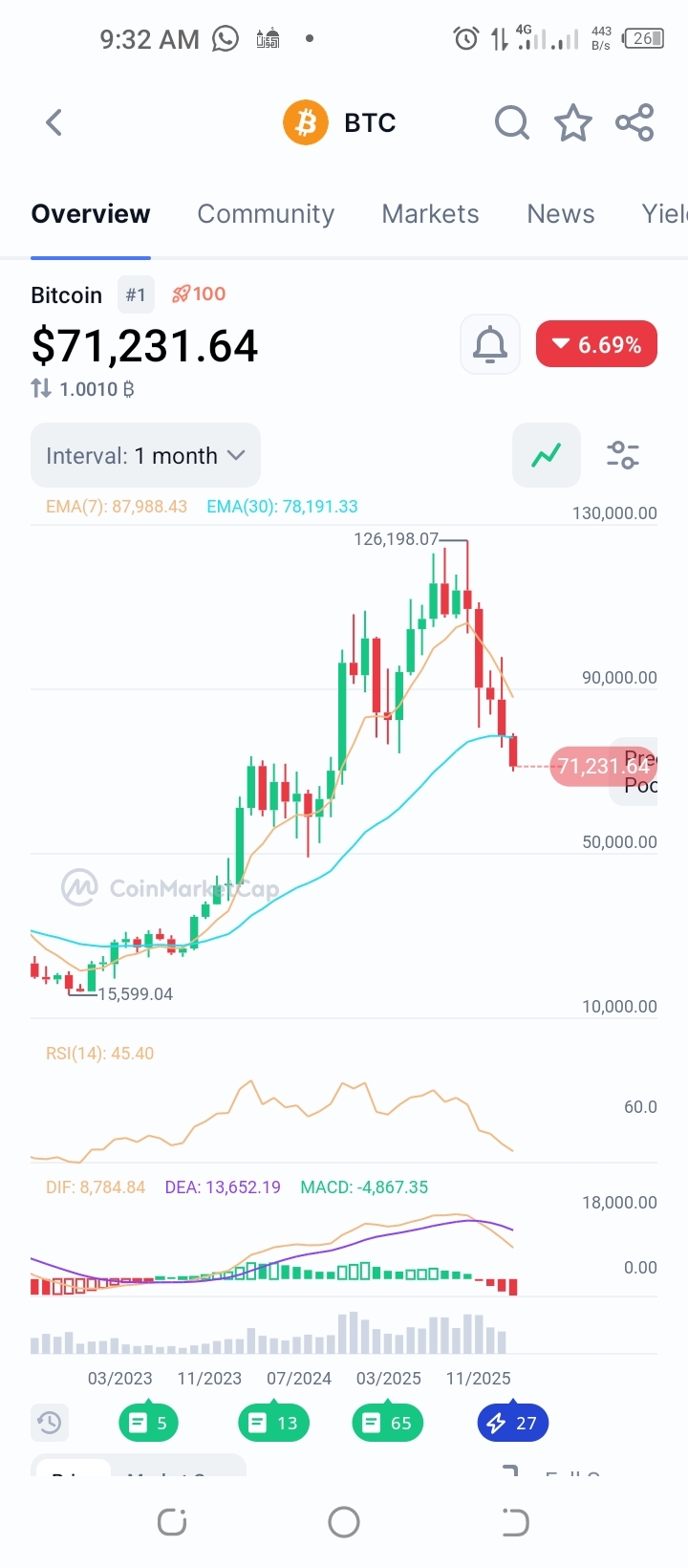Tap the history clock icon below chart
Viewport: 688px width, 1568px height.
coord(50,1423)
